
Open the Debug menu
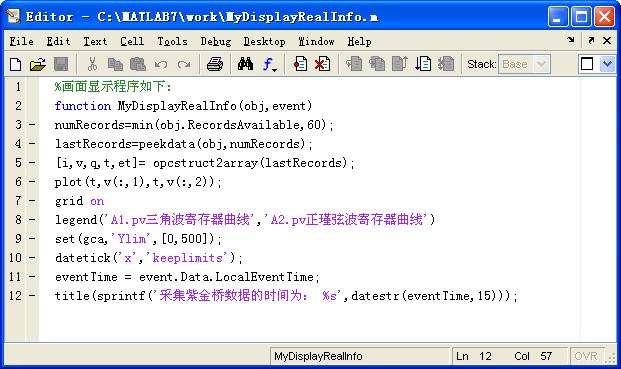(215, 41)
